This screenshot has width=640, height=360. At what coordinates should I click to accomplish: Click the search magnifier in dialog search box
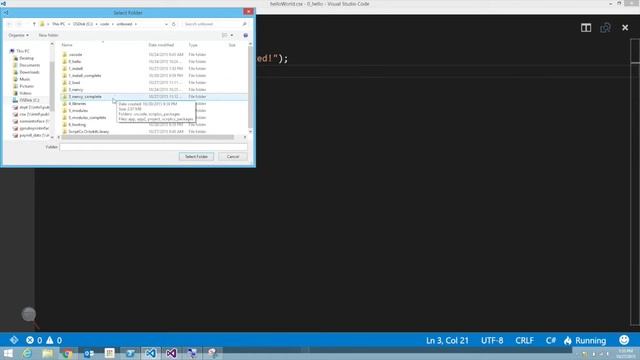(244, 24)
